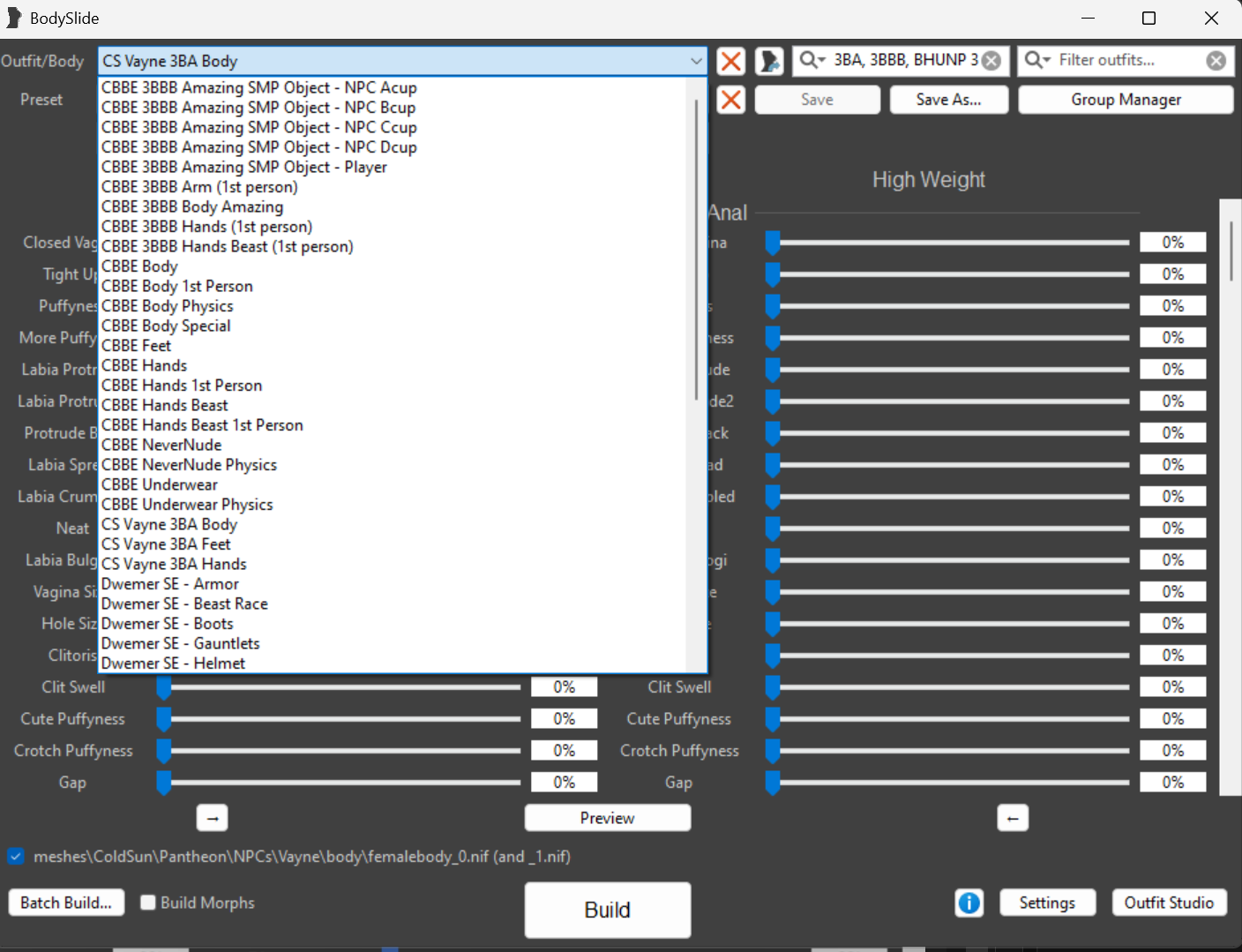The width and height of the screenshot is (1242, 952).
Task: Pick 'CBBE Hands Beast 1st Person' entry
Action: [202, 425]
